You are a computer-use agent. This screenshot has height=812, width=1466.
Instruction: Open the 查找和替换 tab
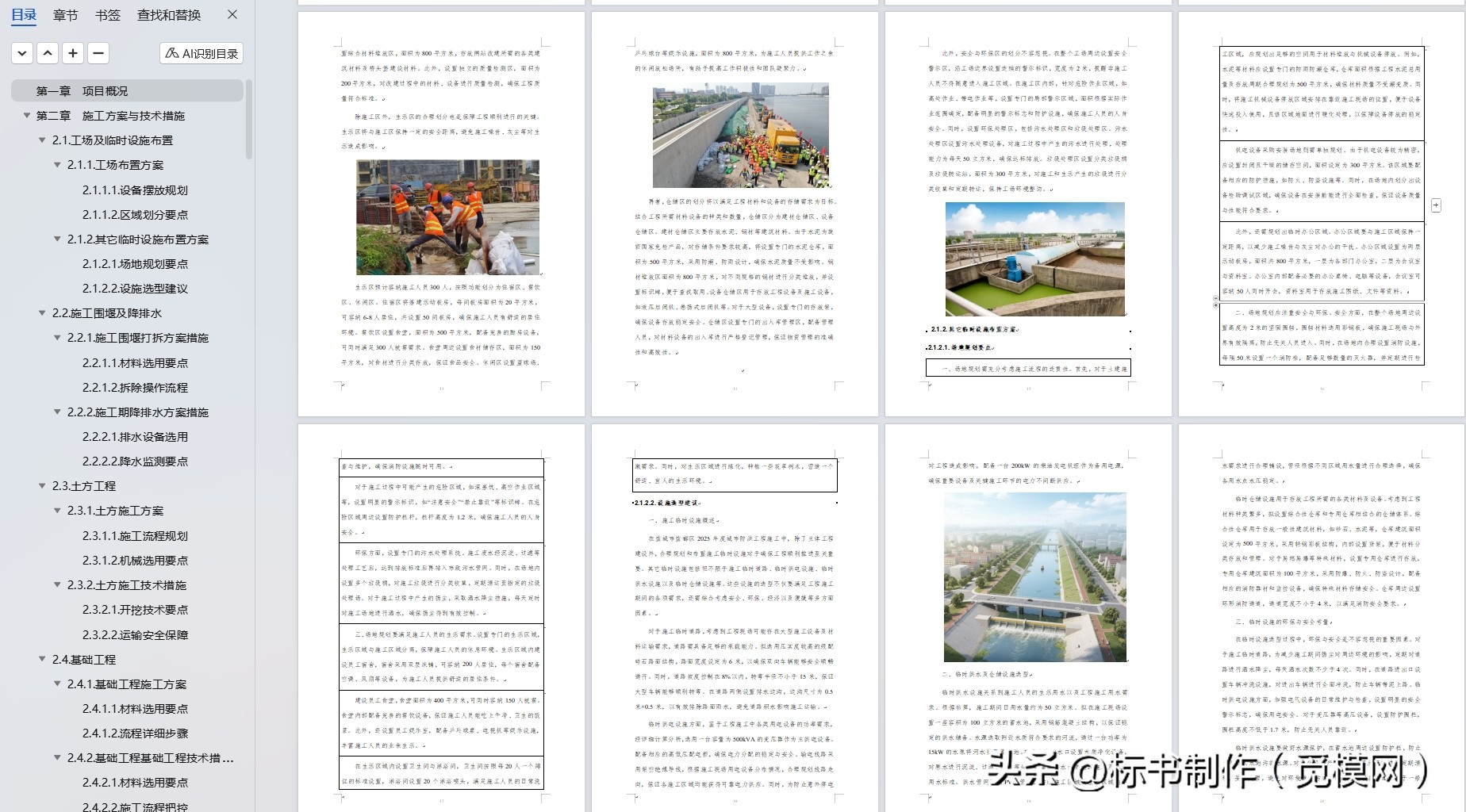pyautogui.click(x=169, y=15)
